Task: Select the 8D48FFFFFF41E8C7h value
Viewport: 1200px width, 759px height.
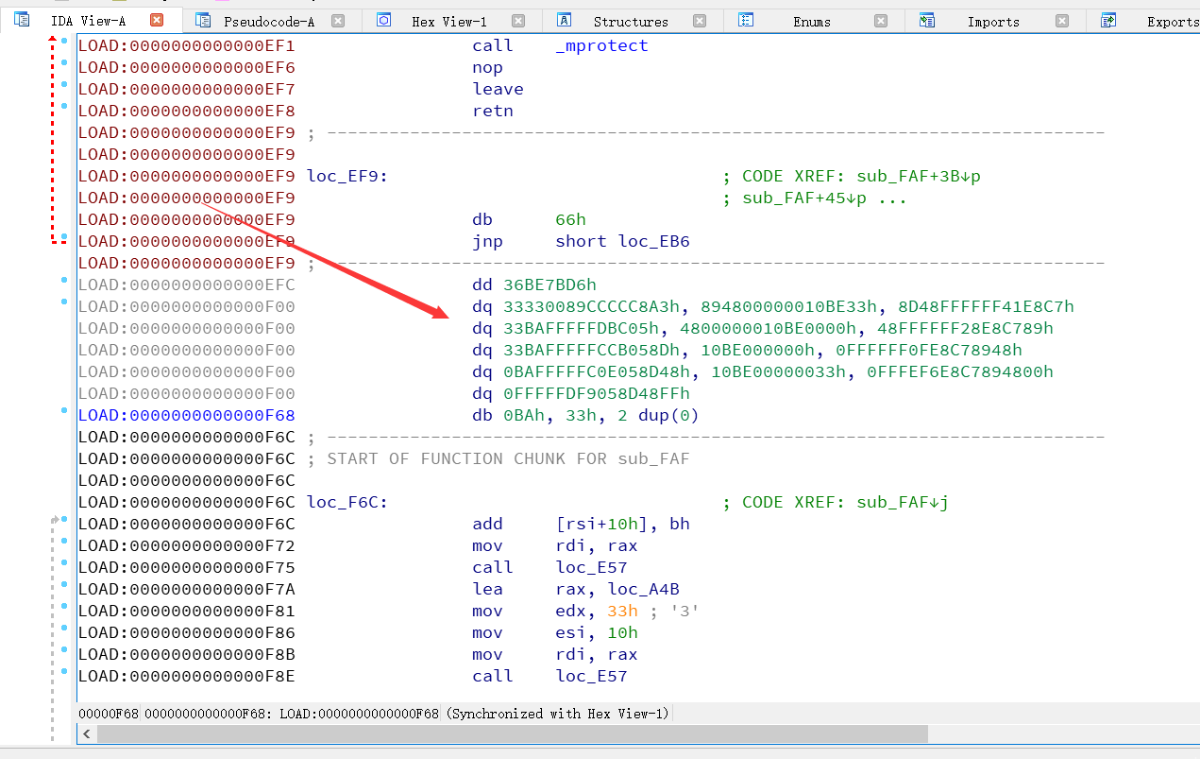Action: pos(985,306)
